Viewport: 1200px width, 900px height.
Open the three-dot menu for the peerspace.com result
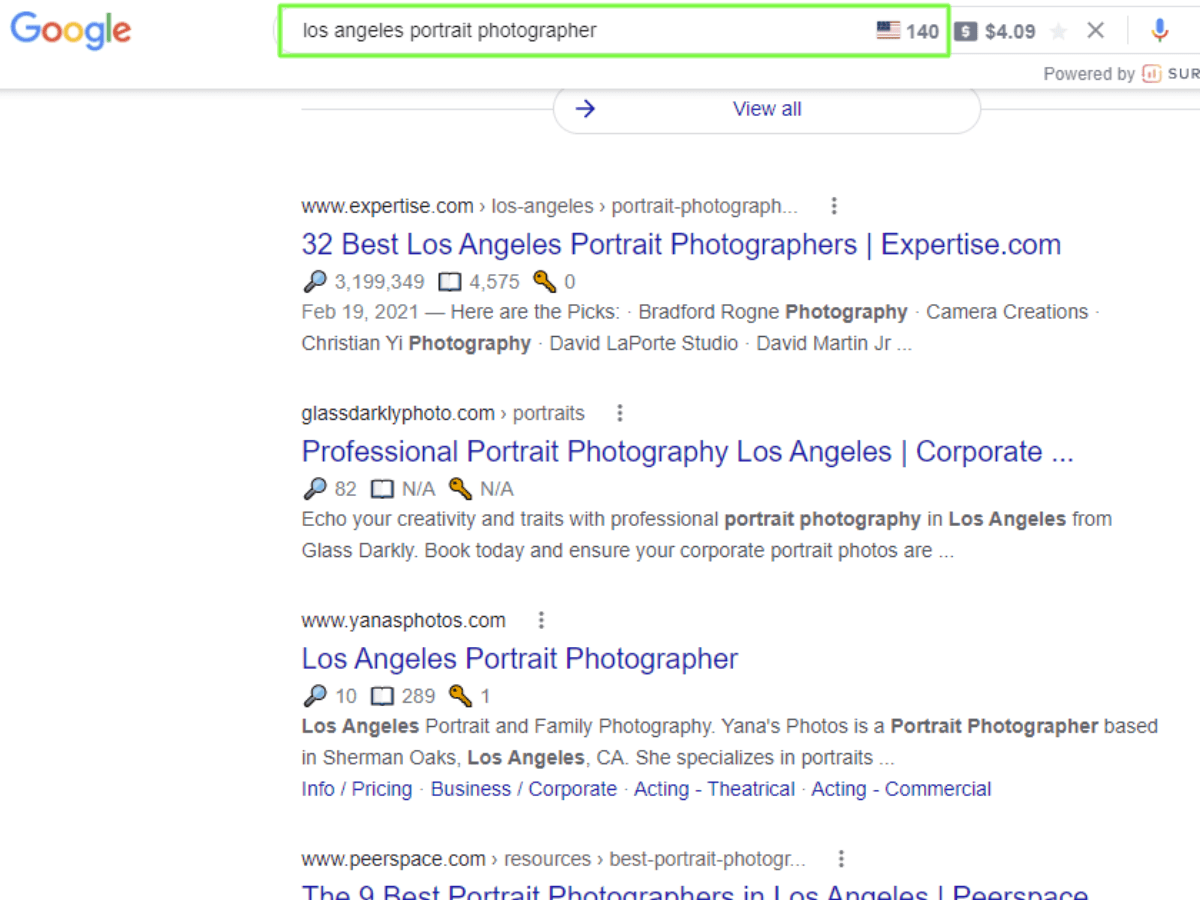(x=841, y=859)
